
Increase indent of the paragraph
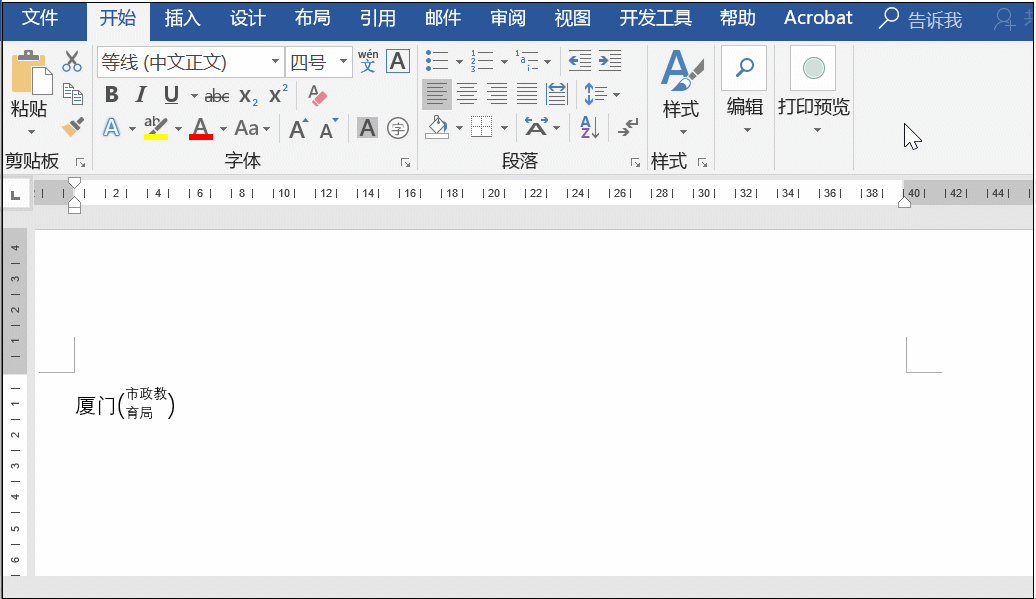pyautogui.click(x=609, y=61)
